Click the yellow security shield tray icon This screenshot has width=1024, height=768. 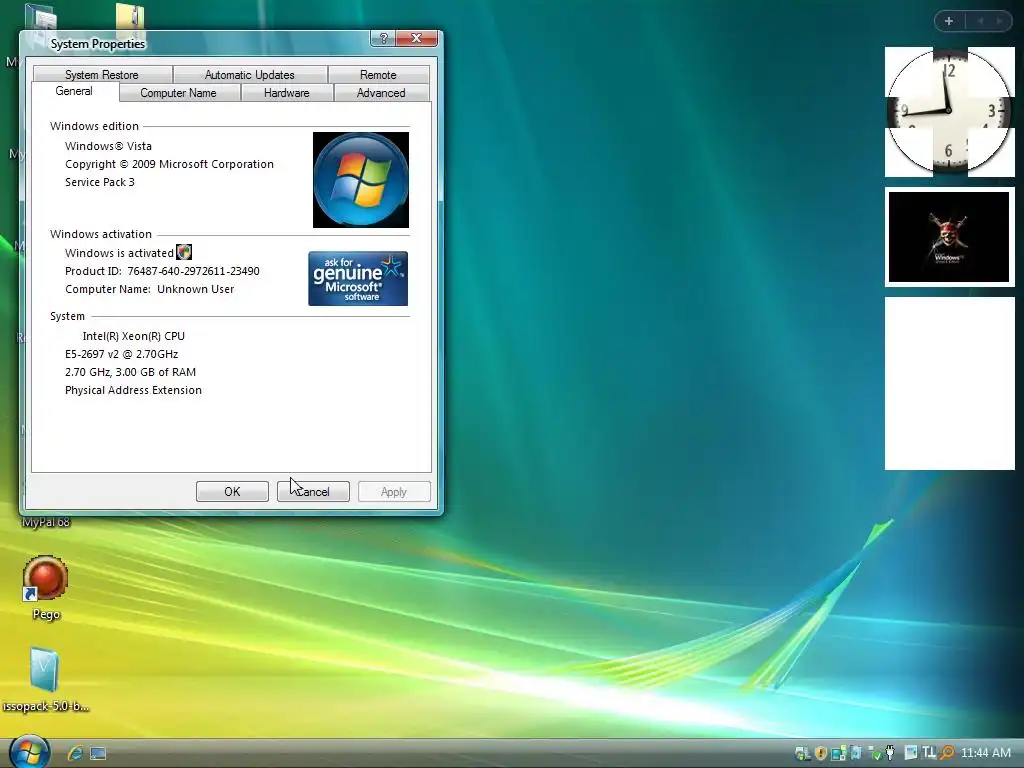(x=821, y=753)
